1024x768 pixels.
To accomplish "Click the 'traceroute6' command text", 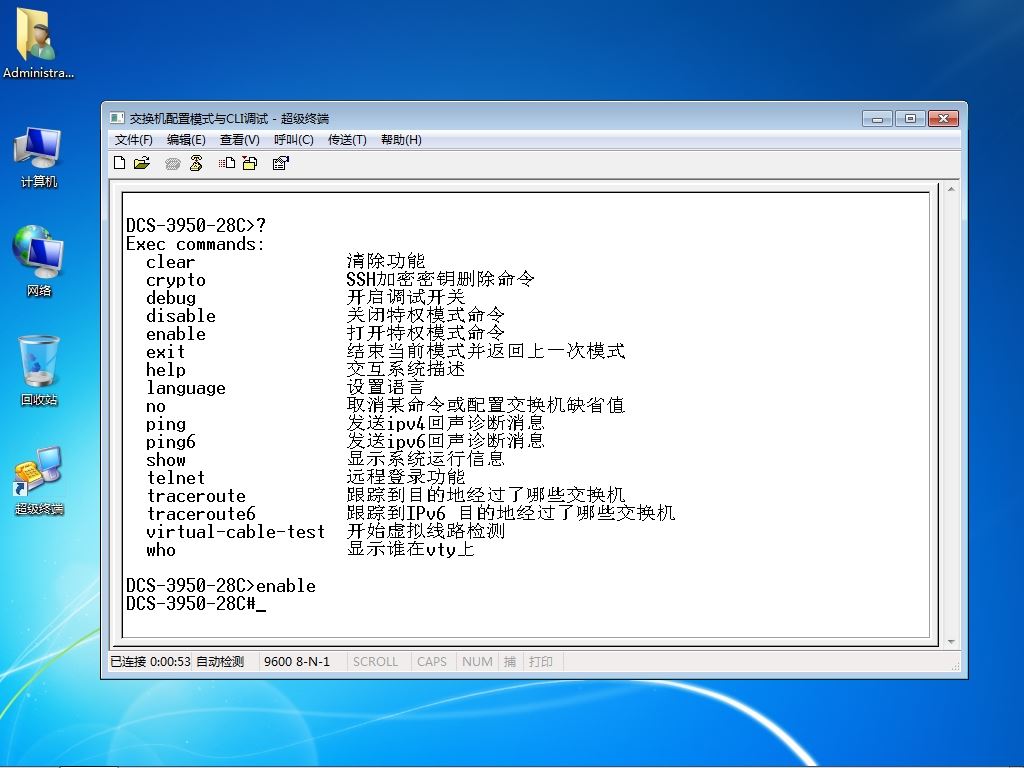I will pyautogui.click(x=201, y=514).
